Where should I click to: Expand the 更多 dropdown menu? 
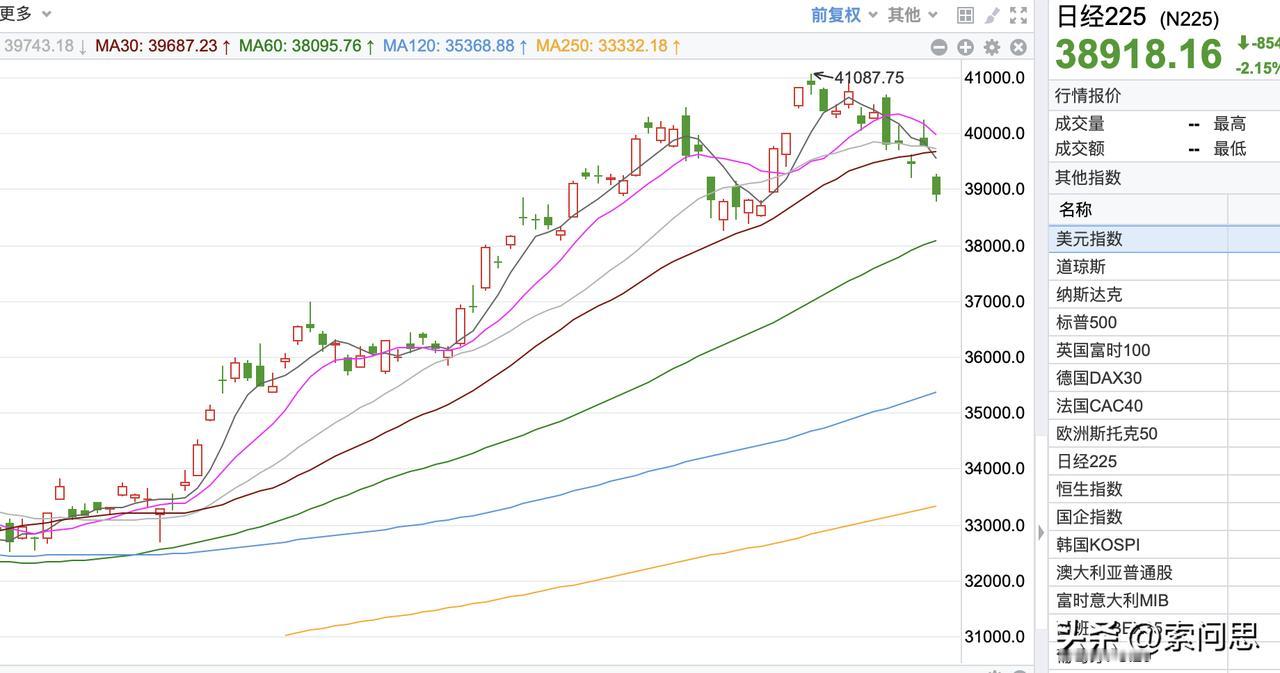[20, 14]
